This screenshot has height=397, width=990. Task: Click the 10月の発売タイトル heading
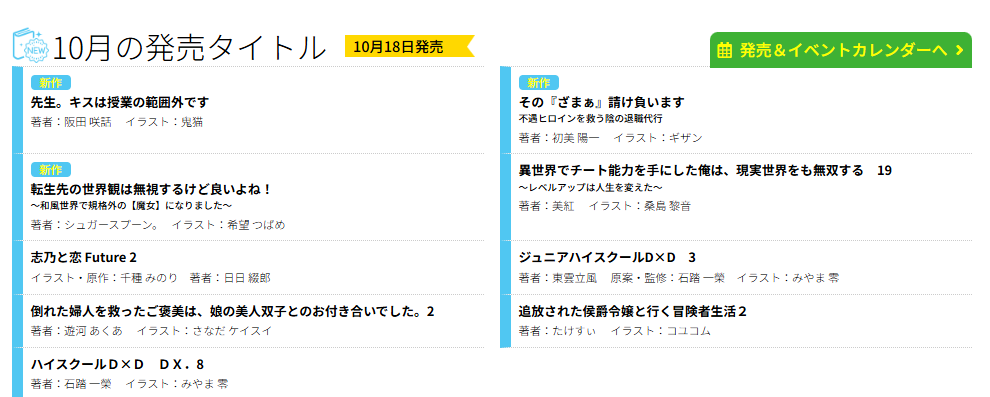[x=189, y=47]
